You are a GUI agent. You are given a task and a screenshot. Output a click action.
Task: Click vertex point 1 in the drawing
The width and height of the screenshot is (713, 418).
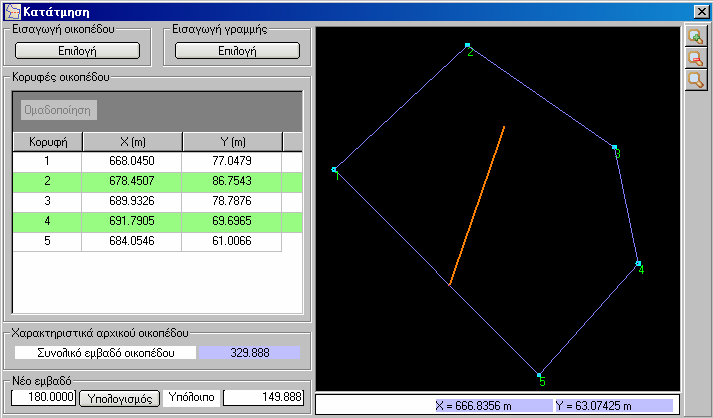[x=334, y=170]
